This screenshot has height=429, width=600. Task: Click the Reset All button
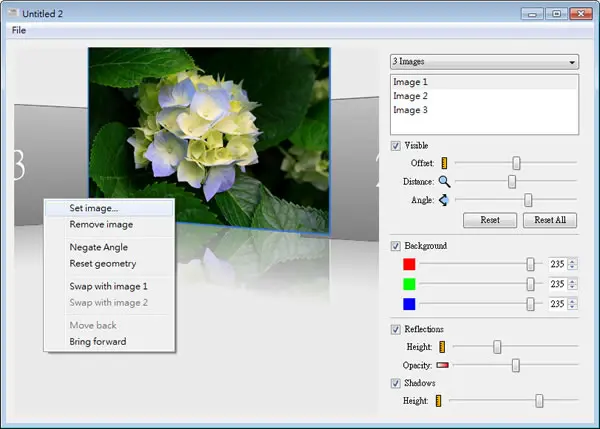coord(550,220)
